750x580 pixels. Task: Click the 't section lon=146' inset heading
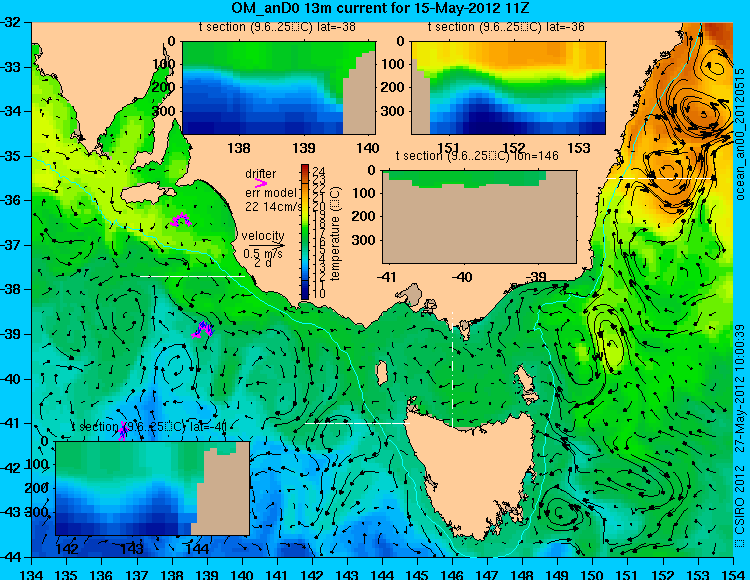tap(477, 156)
